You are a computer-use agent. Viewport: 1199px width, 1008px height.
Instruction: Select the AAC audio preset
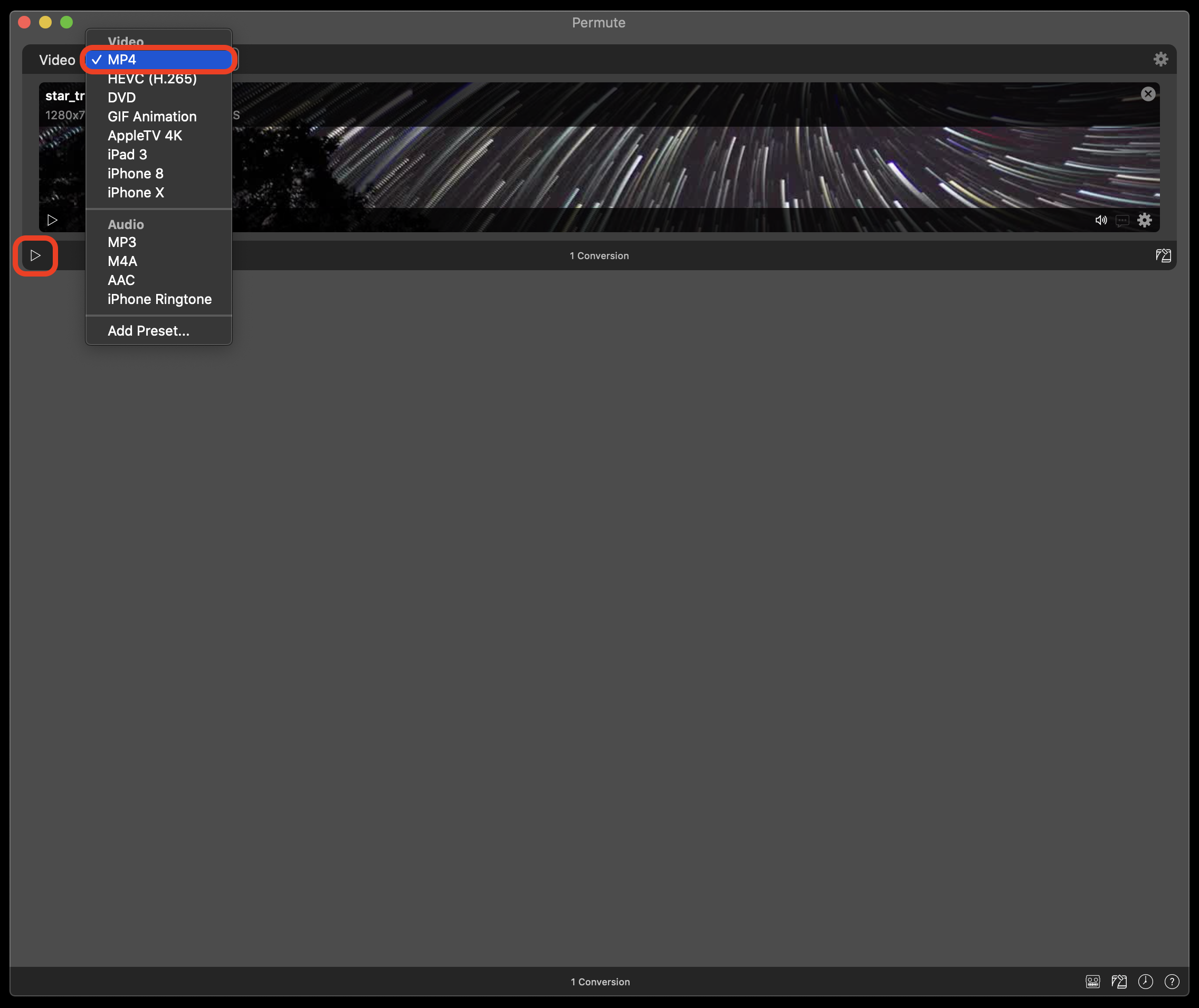pos(121,280)
